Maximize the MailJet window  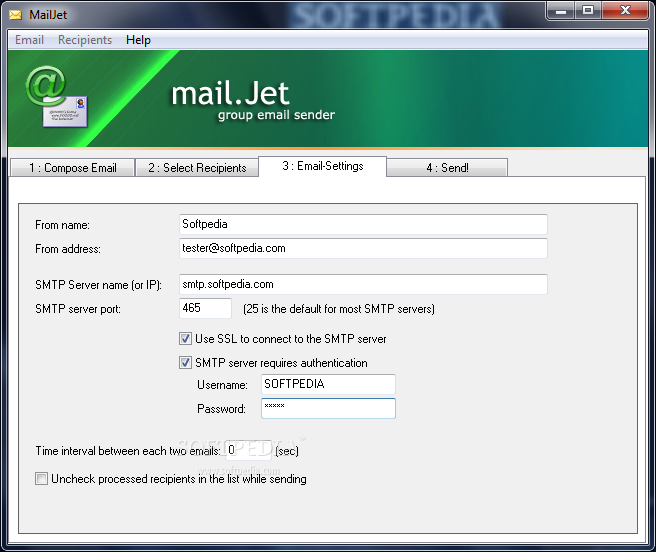[588, 10]
